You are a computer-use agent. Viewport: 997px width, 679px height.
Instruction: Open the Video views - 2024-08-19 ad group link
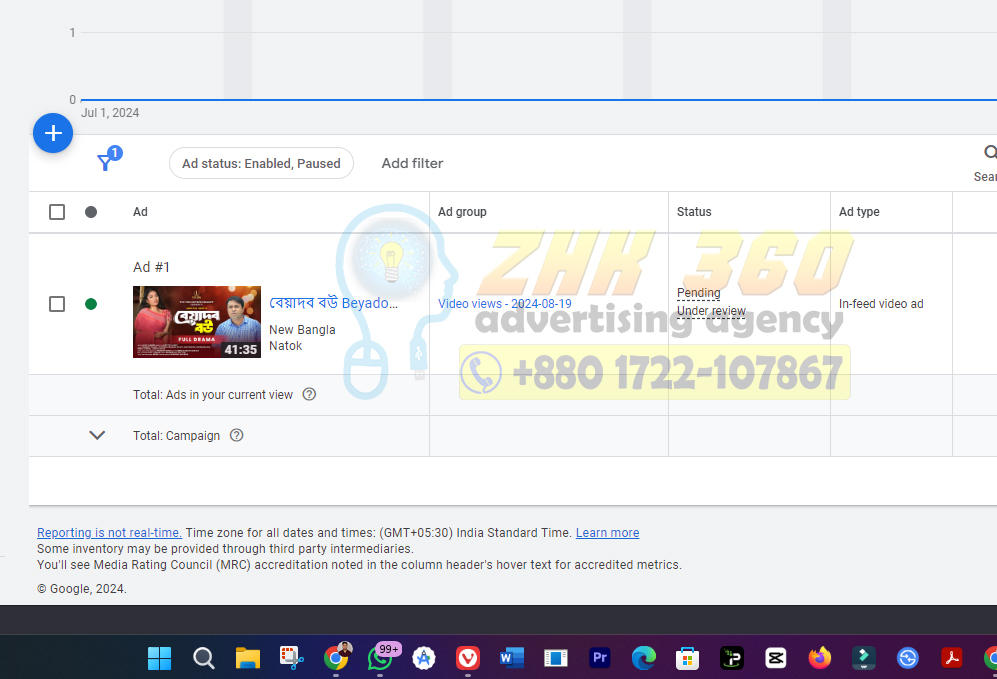[x=505, y=304]
